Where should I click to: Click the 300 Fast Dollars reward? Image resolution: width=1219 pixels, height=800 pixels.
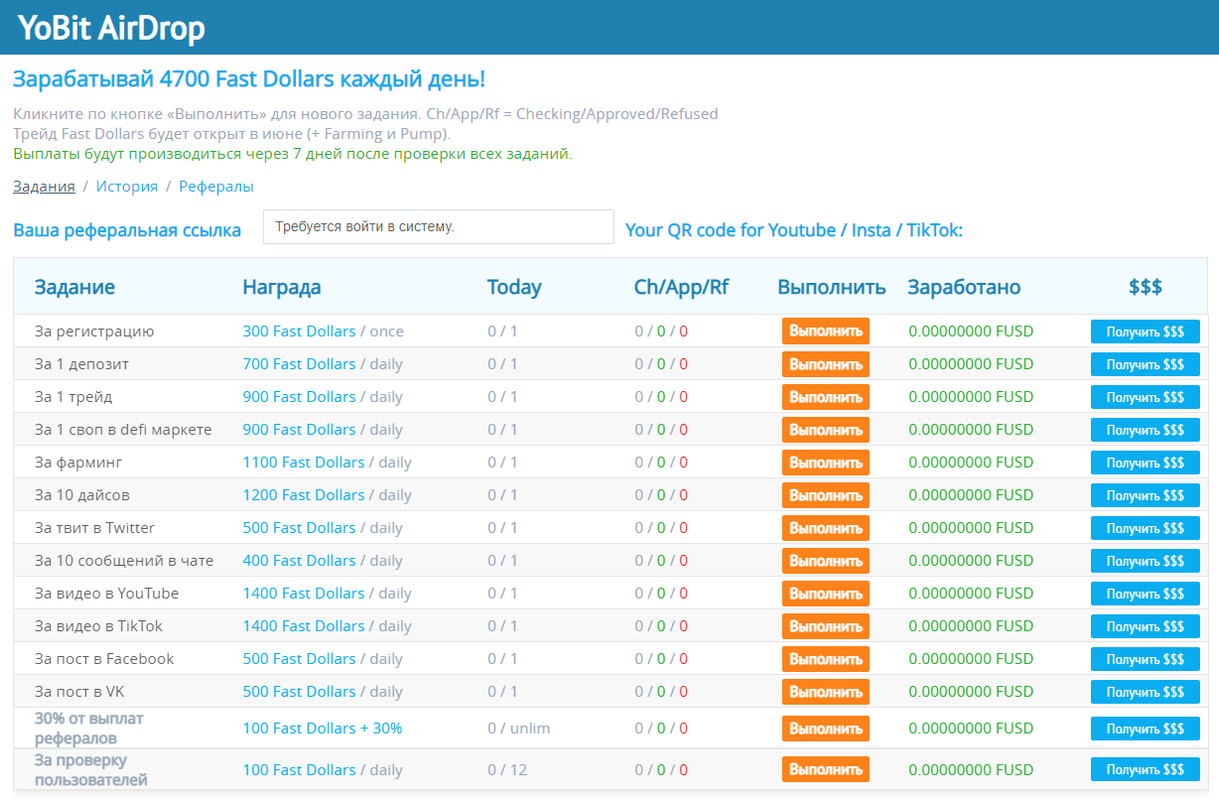[299, 331]
